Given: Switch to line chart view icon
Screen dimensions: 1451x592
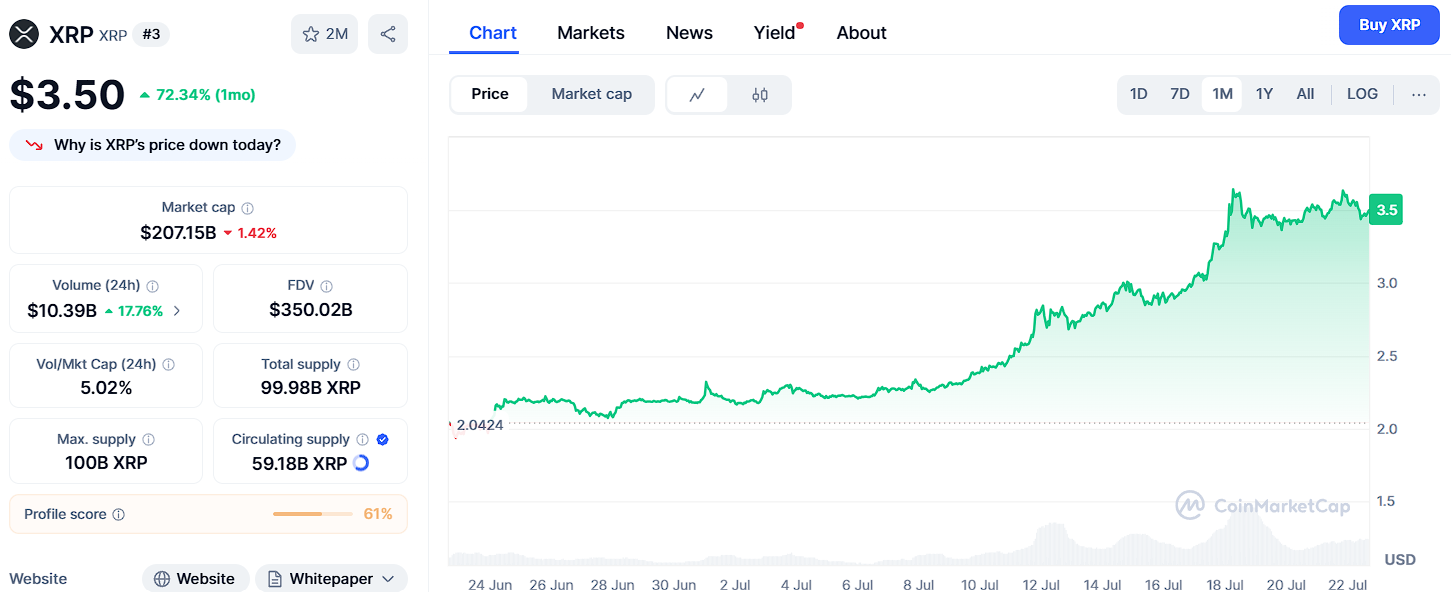Looking at the screenshot, I should (x=697, y=95).
